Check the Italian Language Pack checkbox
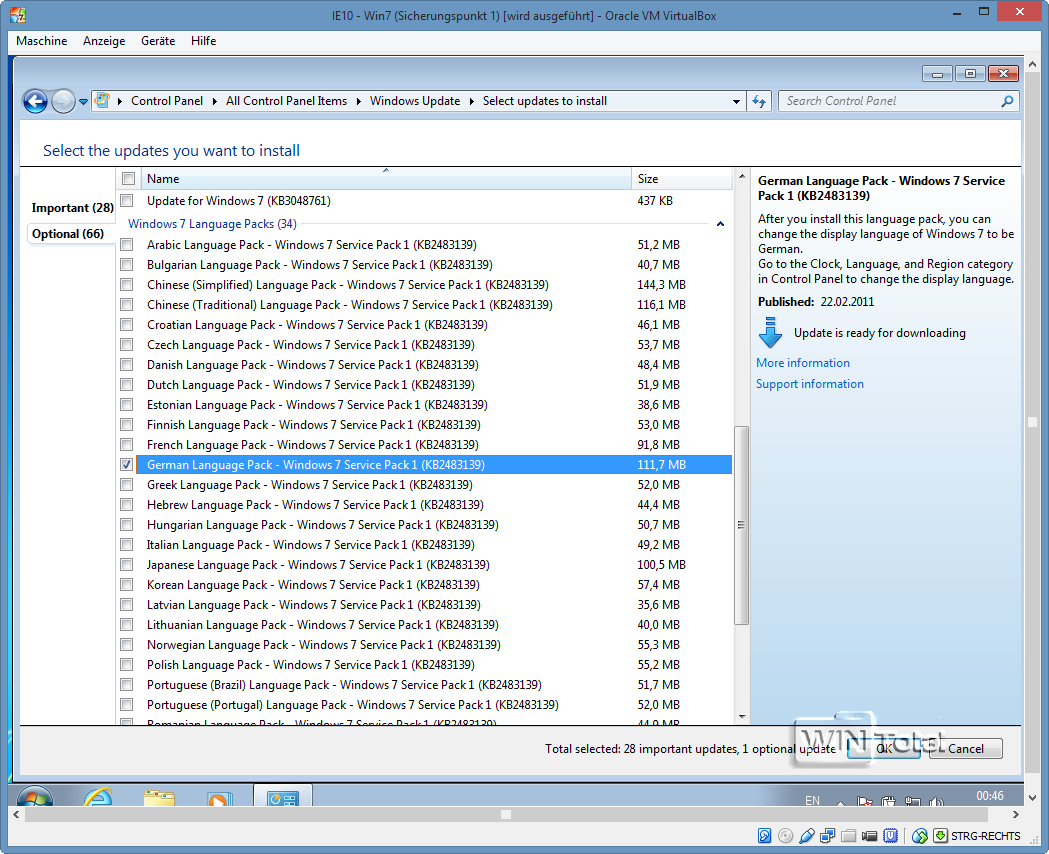 pos(126,544)
